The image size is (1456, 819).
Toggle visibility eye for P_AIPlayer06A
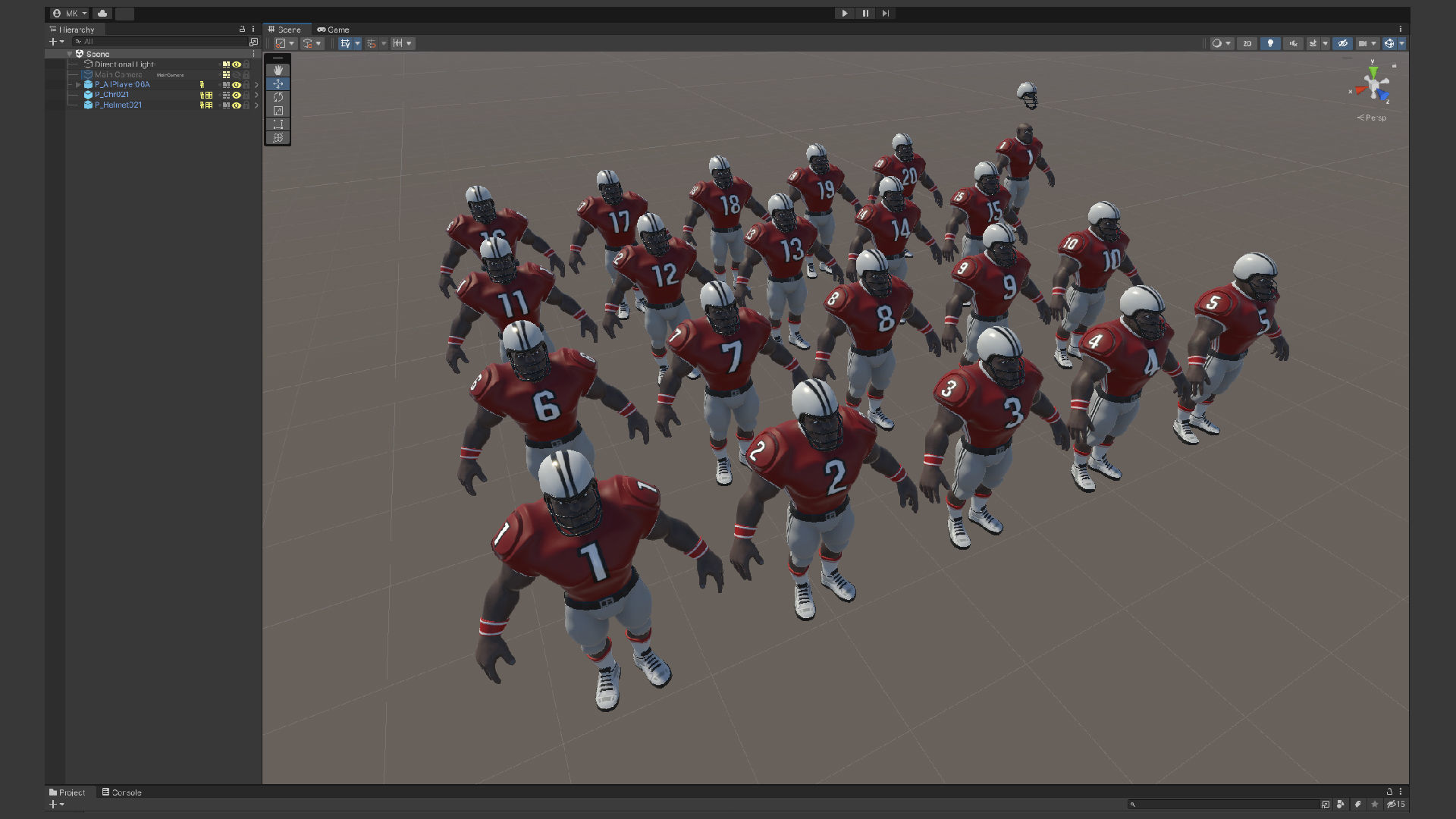click(237, 85)
